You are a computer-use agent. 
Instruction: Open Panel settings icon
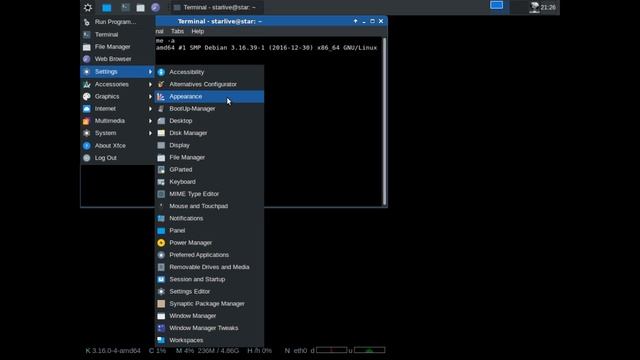[161, 231]
